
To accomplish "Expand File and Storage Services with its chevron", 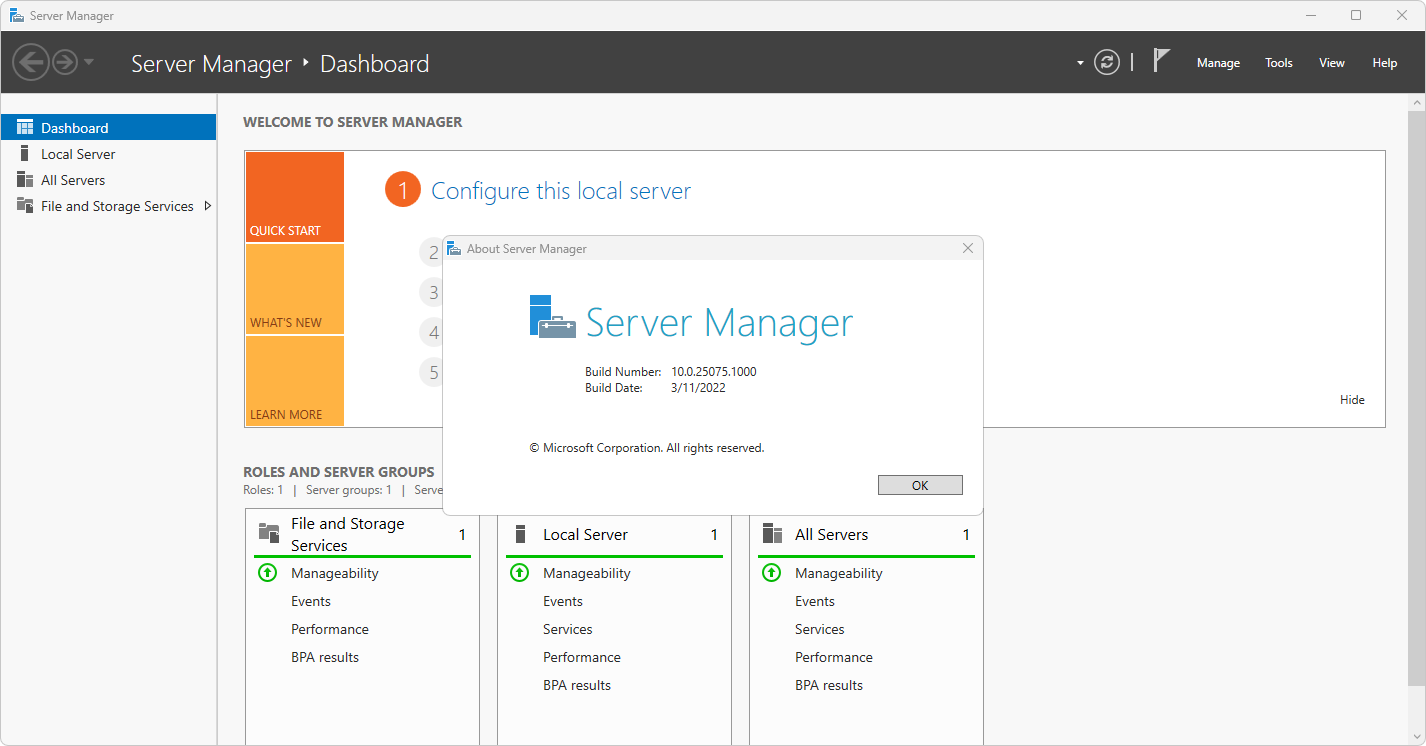I will (209, 205).
